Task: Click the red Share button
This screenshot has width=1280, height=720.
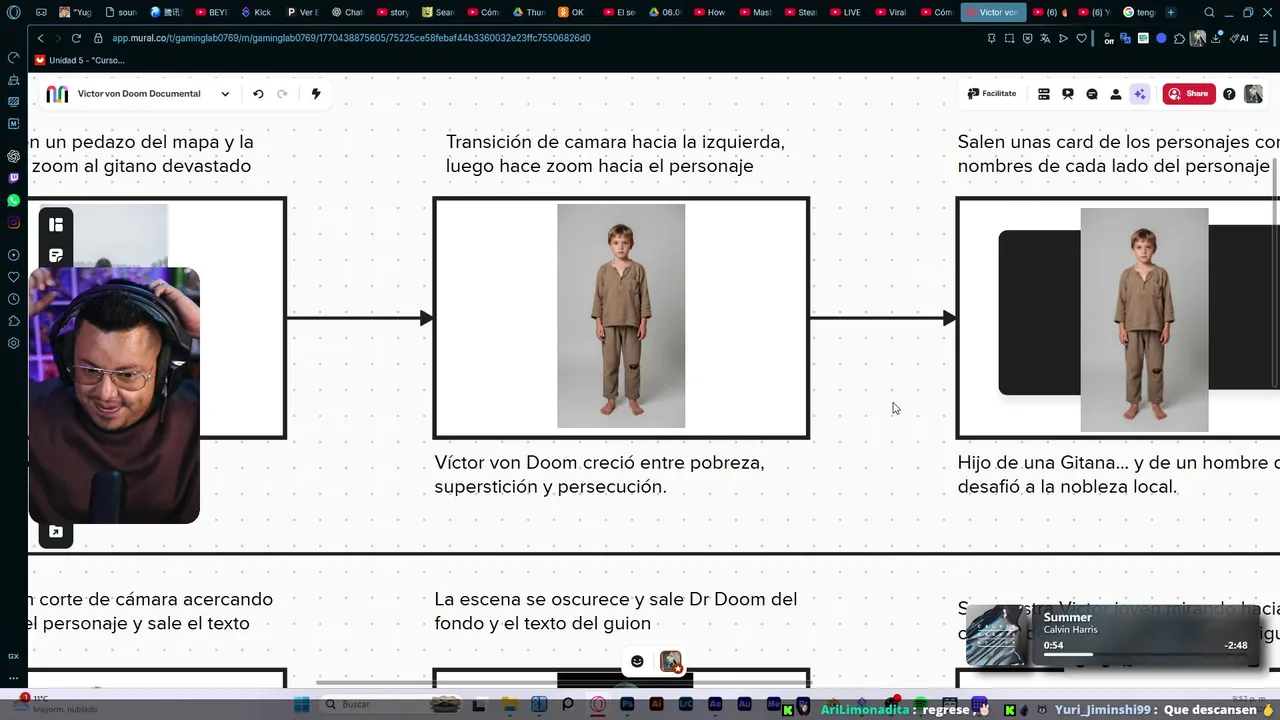Action: (1189, 94)
